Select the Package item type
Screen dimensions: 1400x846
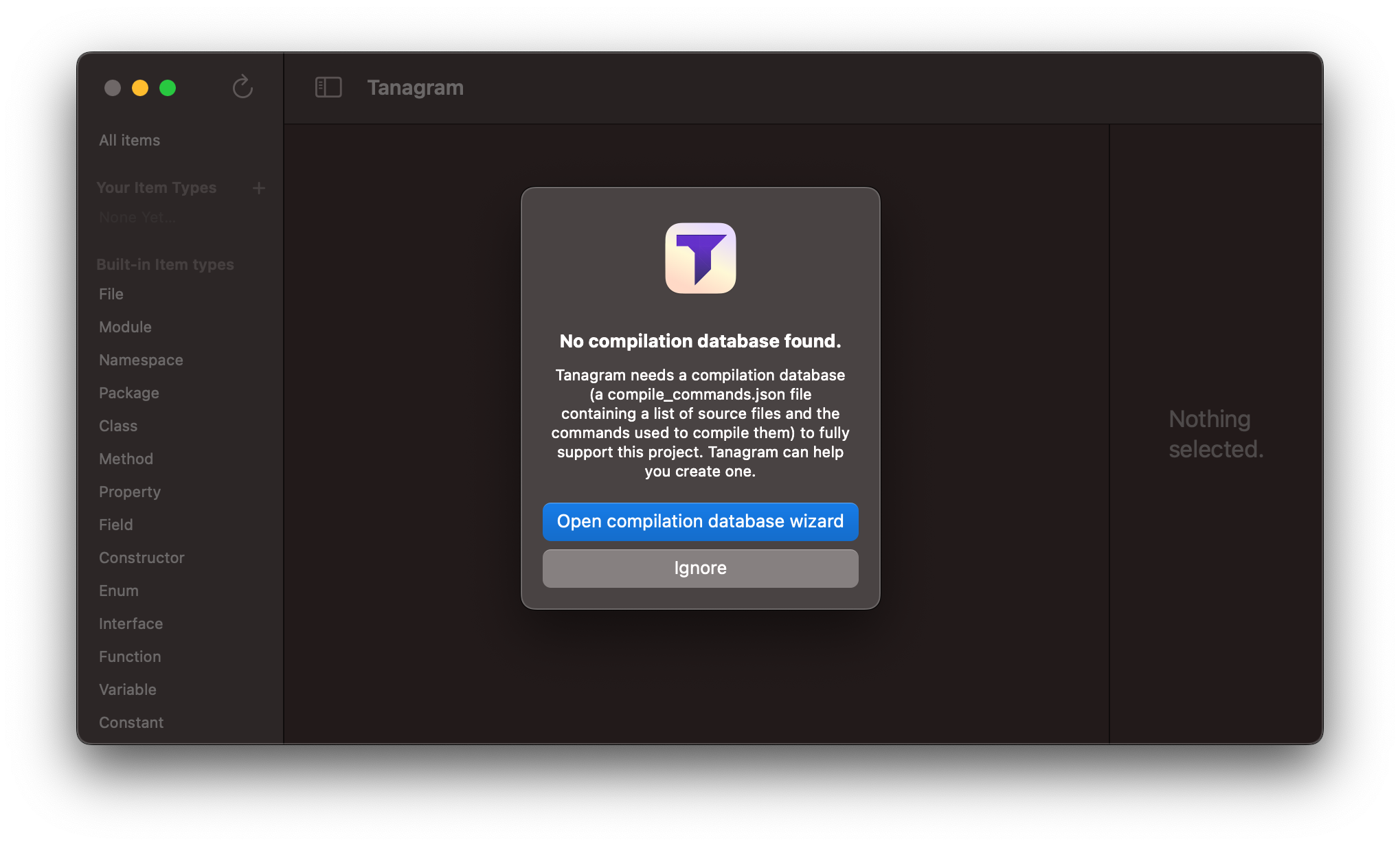[x=129, y=393]
